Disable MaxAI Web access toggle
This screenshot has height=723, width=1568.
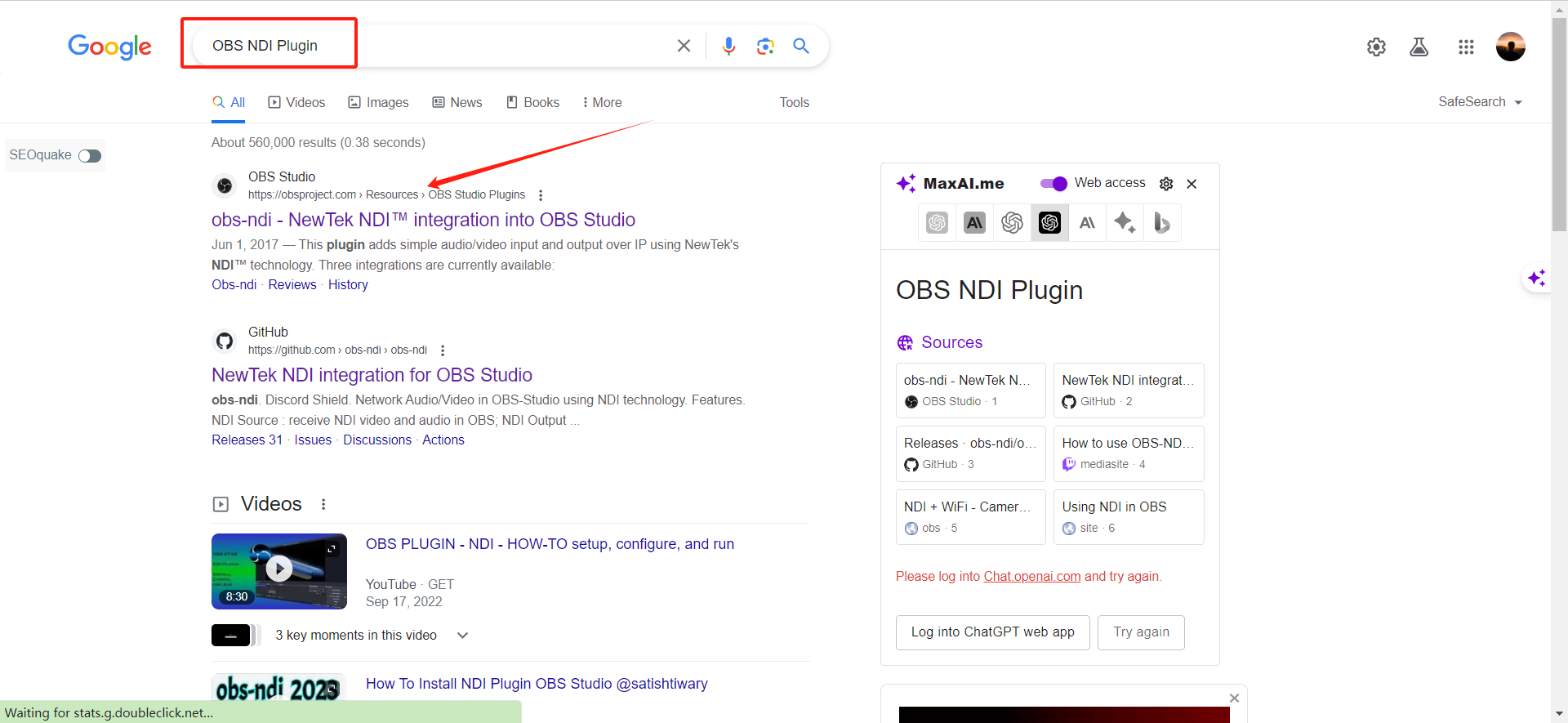1053,184
